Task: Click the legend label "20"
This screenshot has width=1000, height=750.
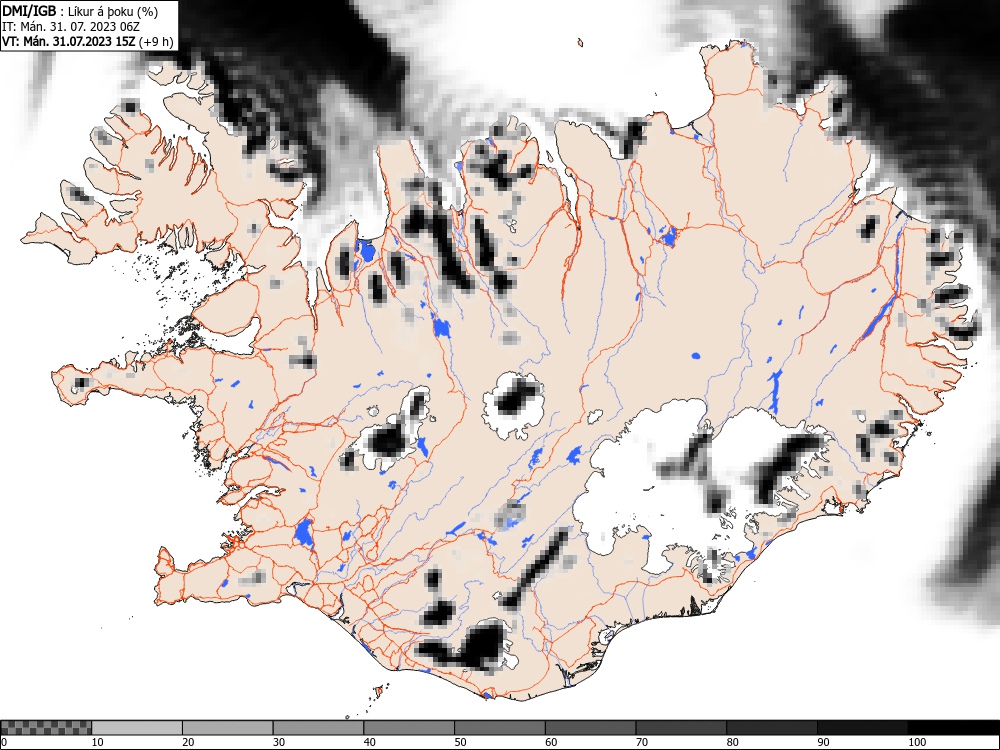Action: coord(188,742)
